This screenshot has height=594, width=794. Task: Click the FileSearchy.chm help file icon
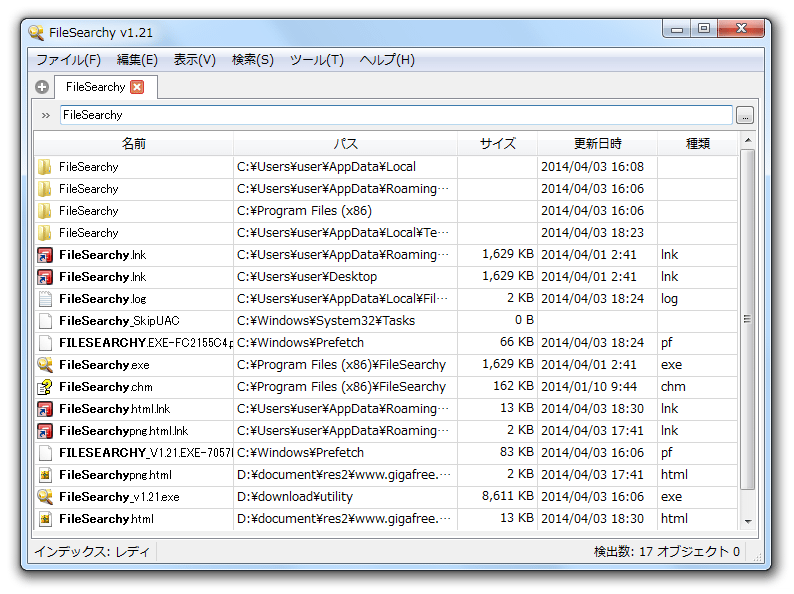[x=45, y=387]
